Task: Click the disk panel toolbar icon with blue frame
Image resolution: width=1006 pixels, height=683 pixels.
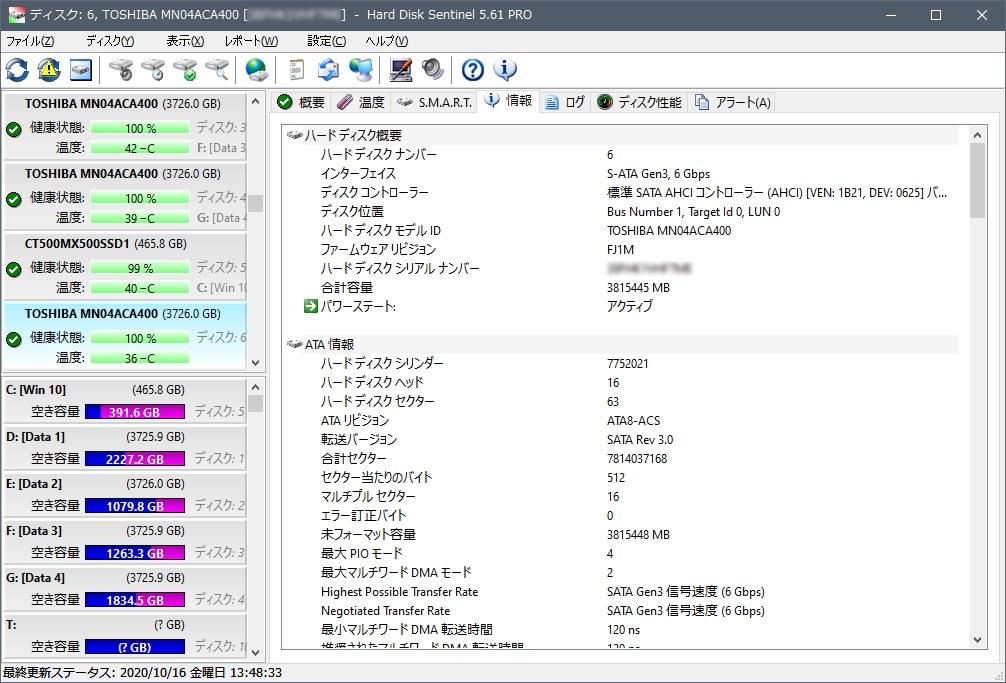Action: coord(81,70)
